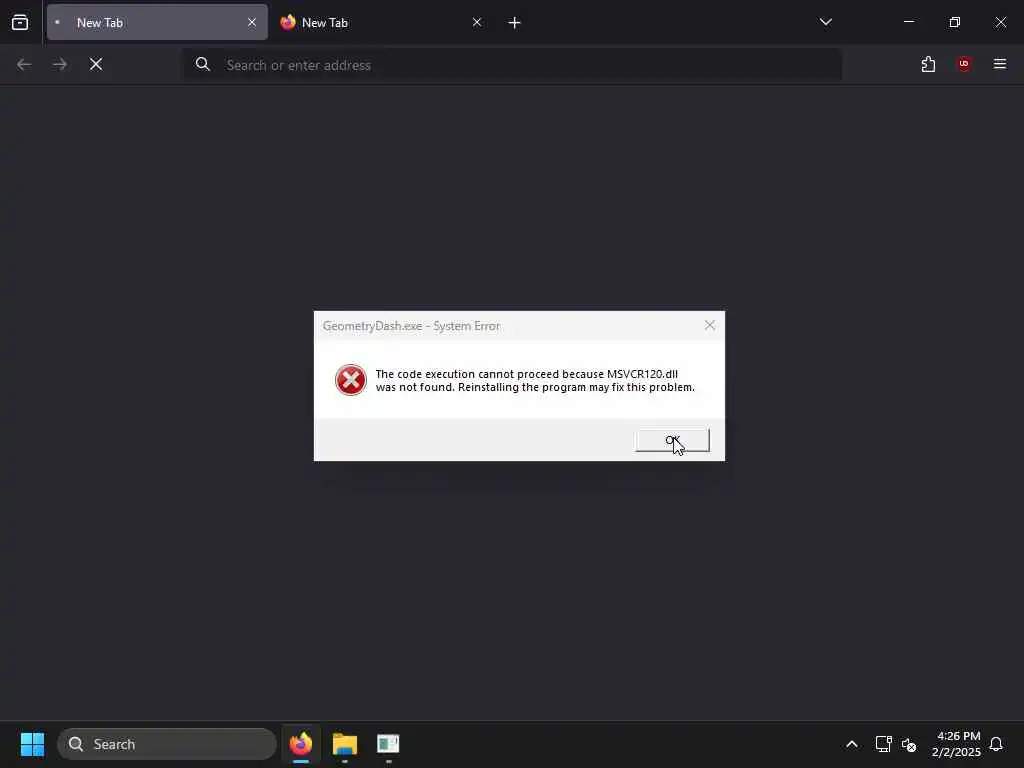The width and height of the screenshot is (1024, 768).
Task: Close the second New Tab
Action: point(477,22)
